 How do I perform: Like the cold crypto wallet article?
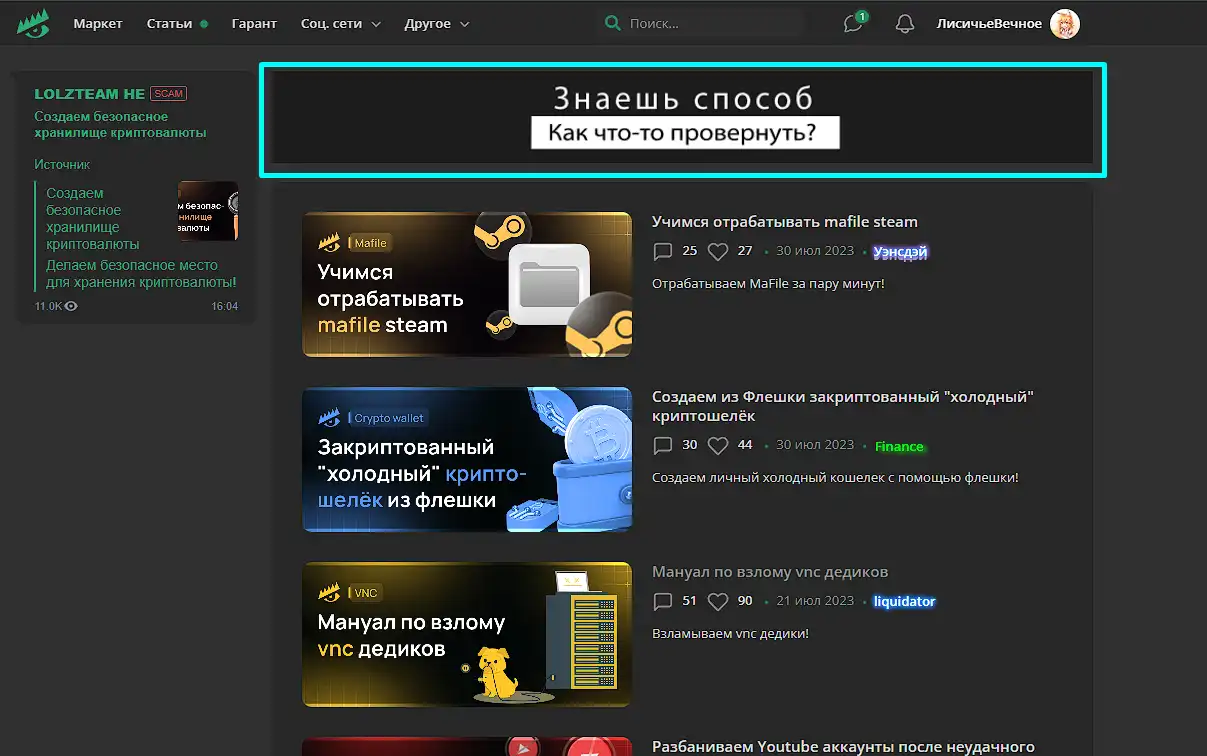point(717,445)
